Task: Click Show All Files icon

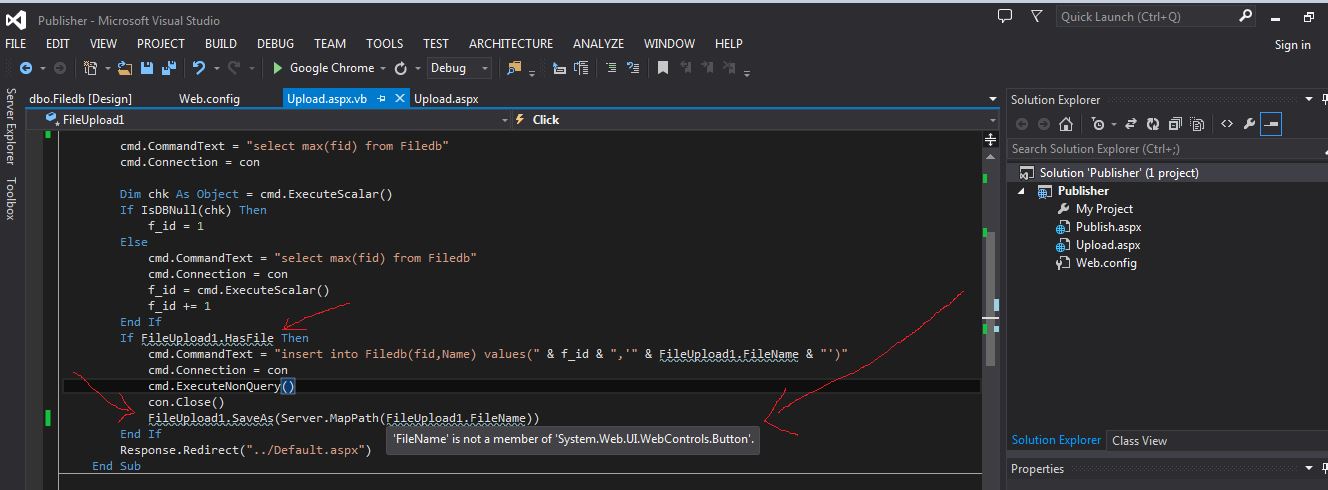Action: [x=1196, y=124]
